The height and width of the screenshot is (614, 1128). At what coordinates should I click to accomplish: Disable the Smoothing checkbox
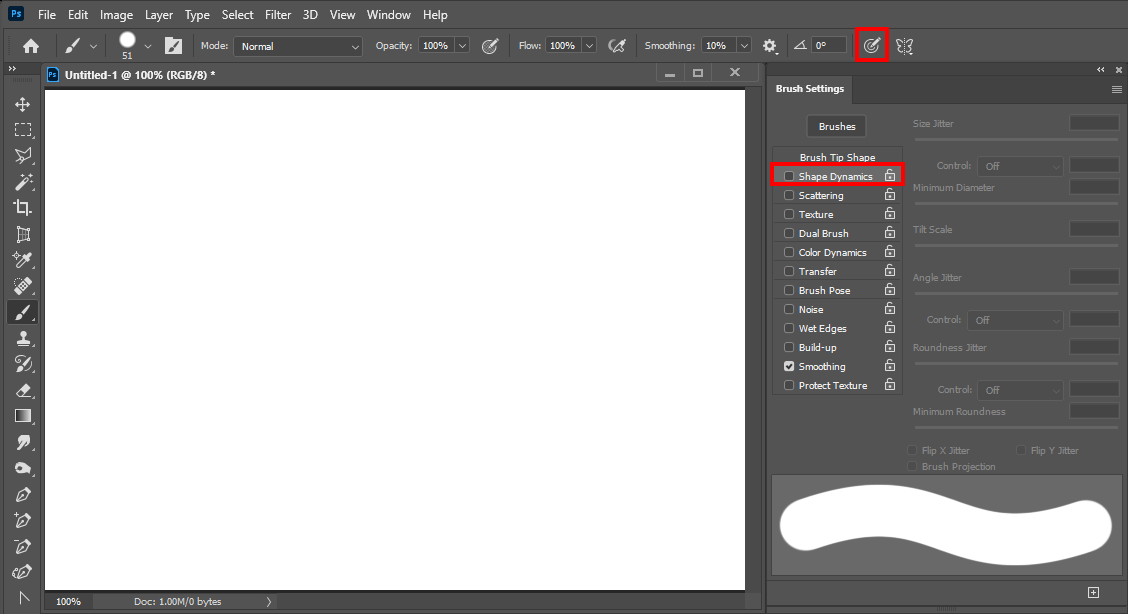[x=789, y=366]
